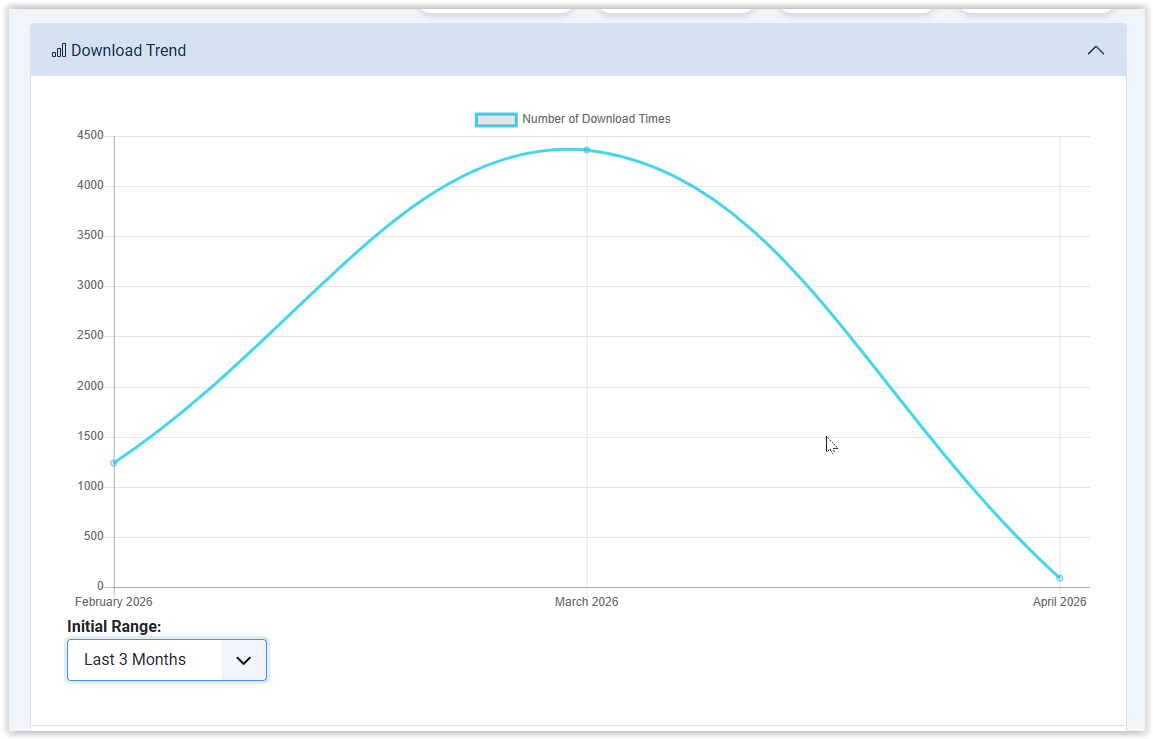Open the Last 3 Months dropdown
Image resolution: width=1153 pixels, height=739 pixels.
pyautogui.click(x=144, y=660)
